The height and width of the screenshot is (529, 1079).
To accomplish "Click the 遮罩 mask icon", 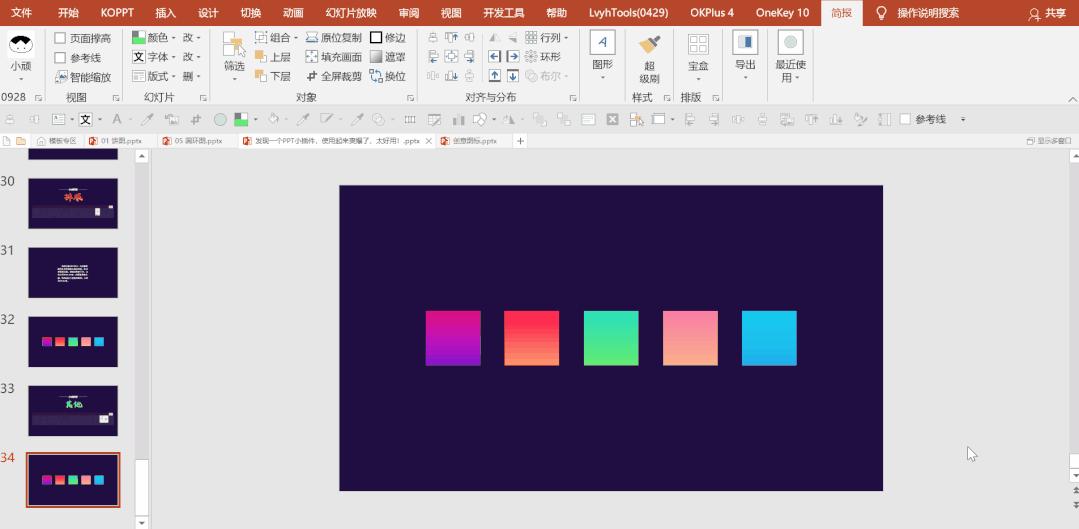I will tap(376, 57).
